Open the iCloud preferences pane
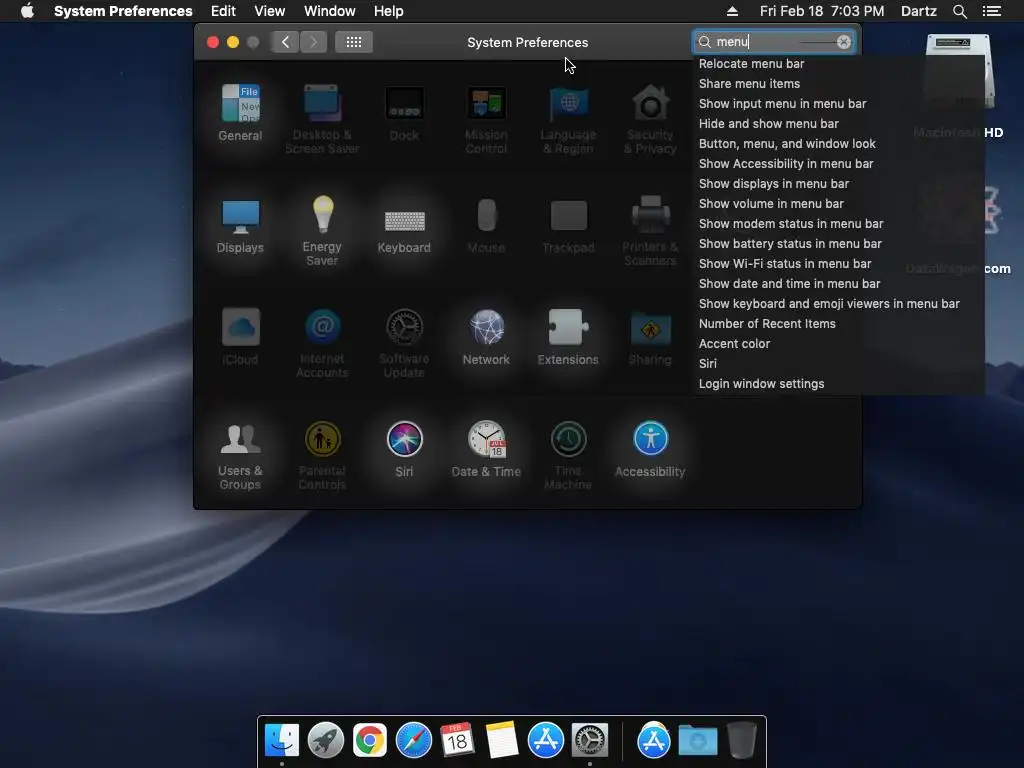The width and height of the screenshot is (1024, 768). coord(240,337)
